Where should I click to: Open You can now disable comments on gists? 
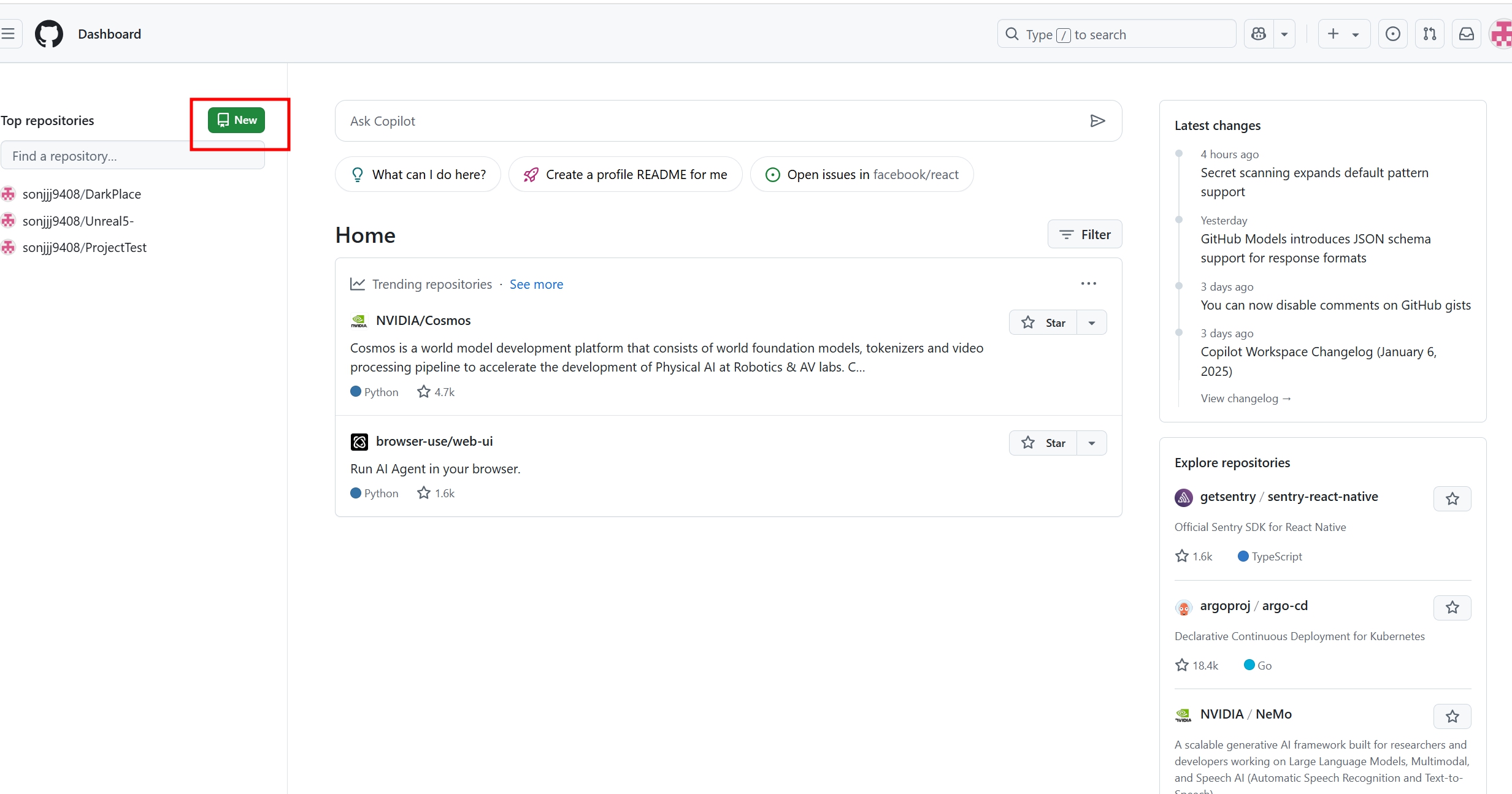pos(1336,305)
